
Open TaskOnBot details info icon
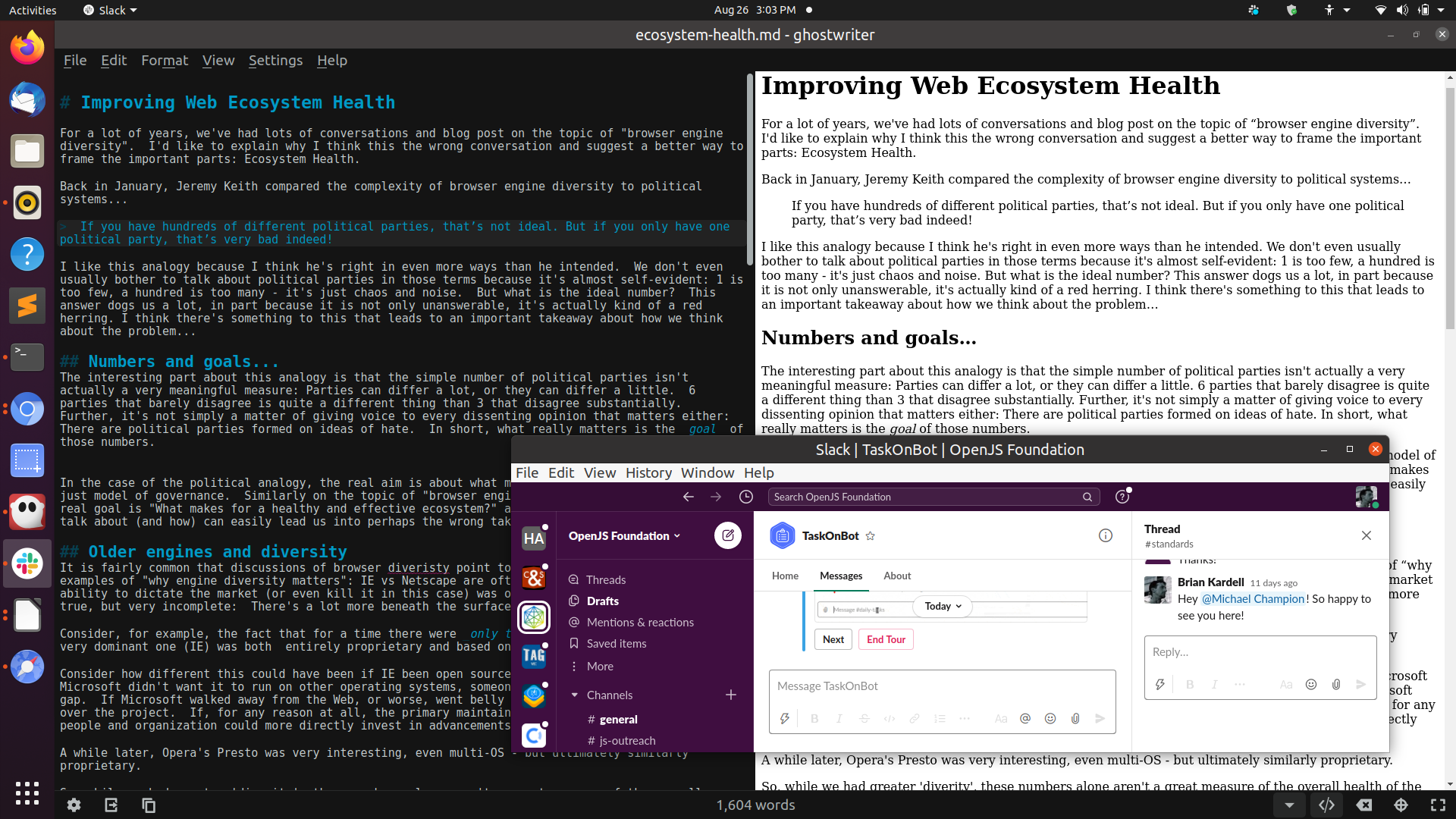tap(1105, 535)
